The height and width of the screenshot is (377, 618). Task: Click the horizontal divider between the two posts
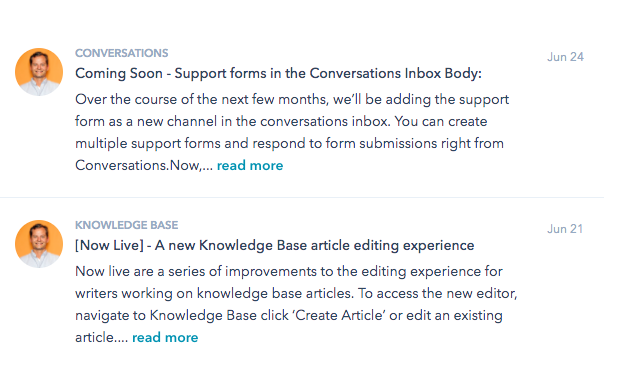tap(302, 197)
